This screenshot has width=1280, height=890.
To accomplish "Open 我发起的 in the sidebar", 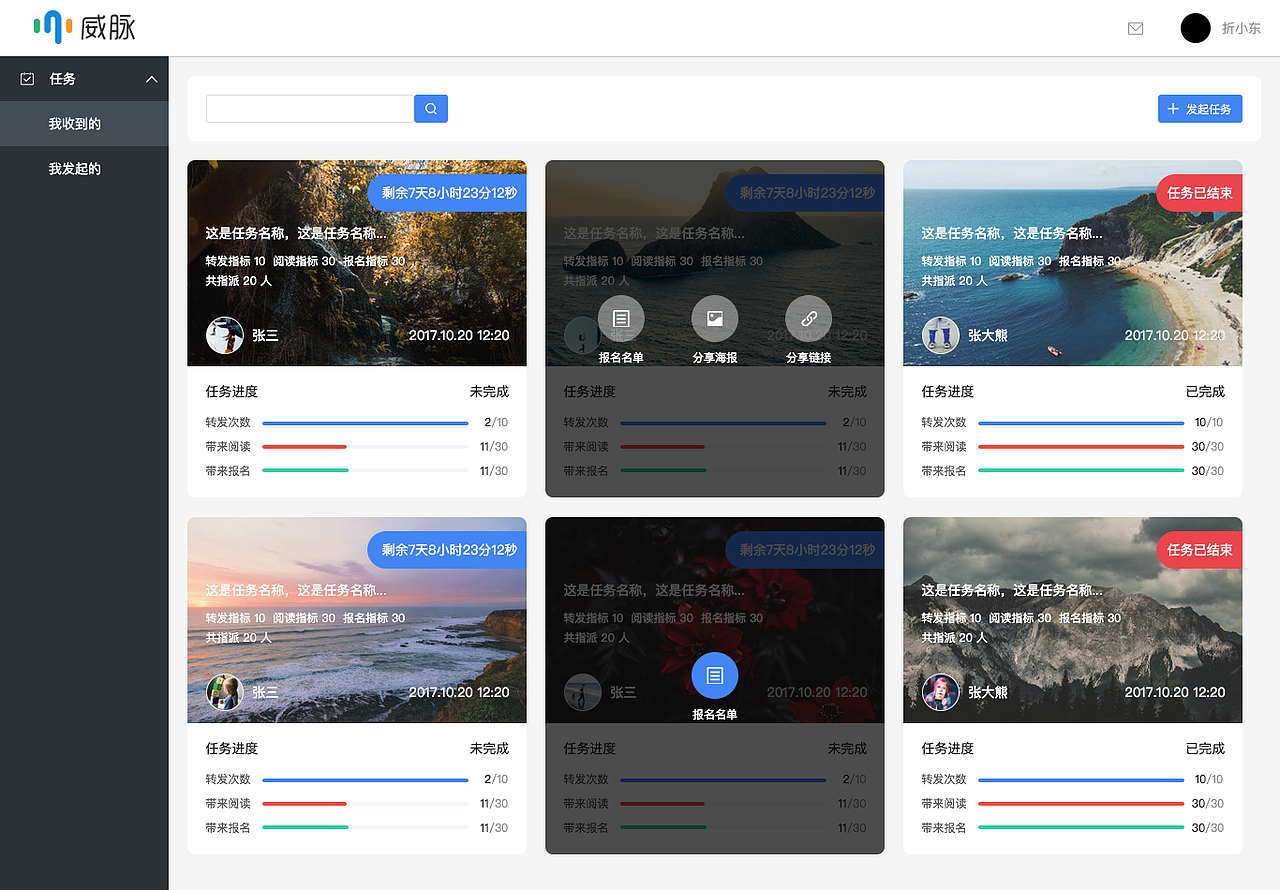I will pyautogui.click(x=84, y=169).
